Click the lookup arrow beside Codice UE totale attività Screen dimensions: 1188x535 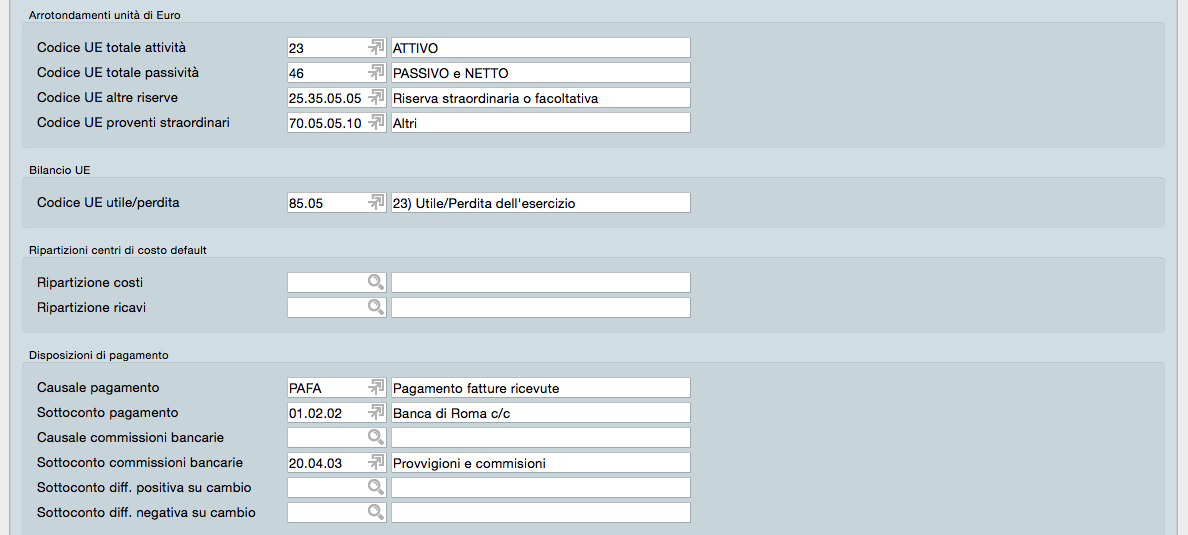click(x=376, y=48)
